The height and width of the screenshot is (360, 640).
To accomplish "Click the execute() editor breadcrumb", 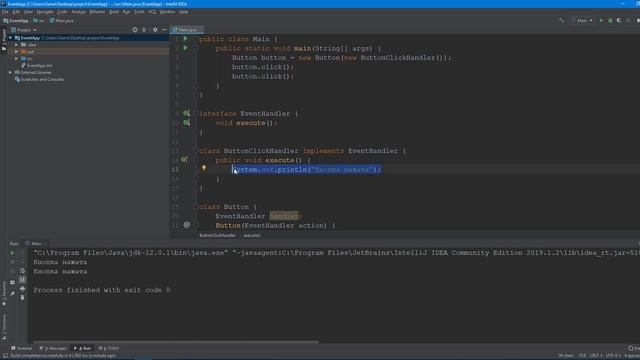I will pos(252,236).
